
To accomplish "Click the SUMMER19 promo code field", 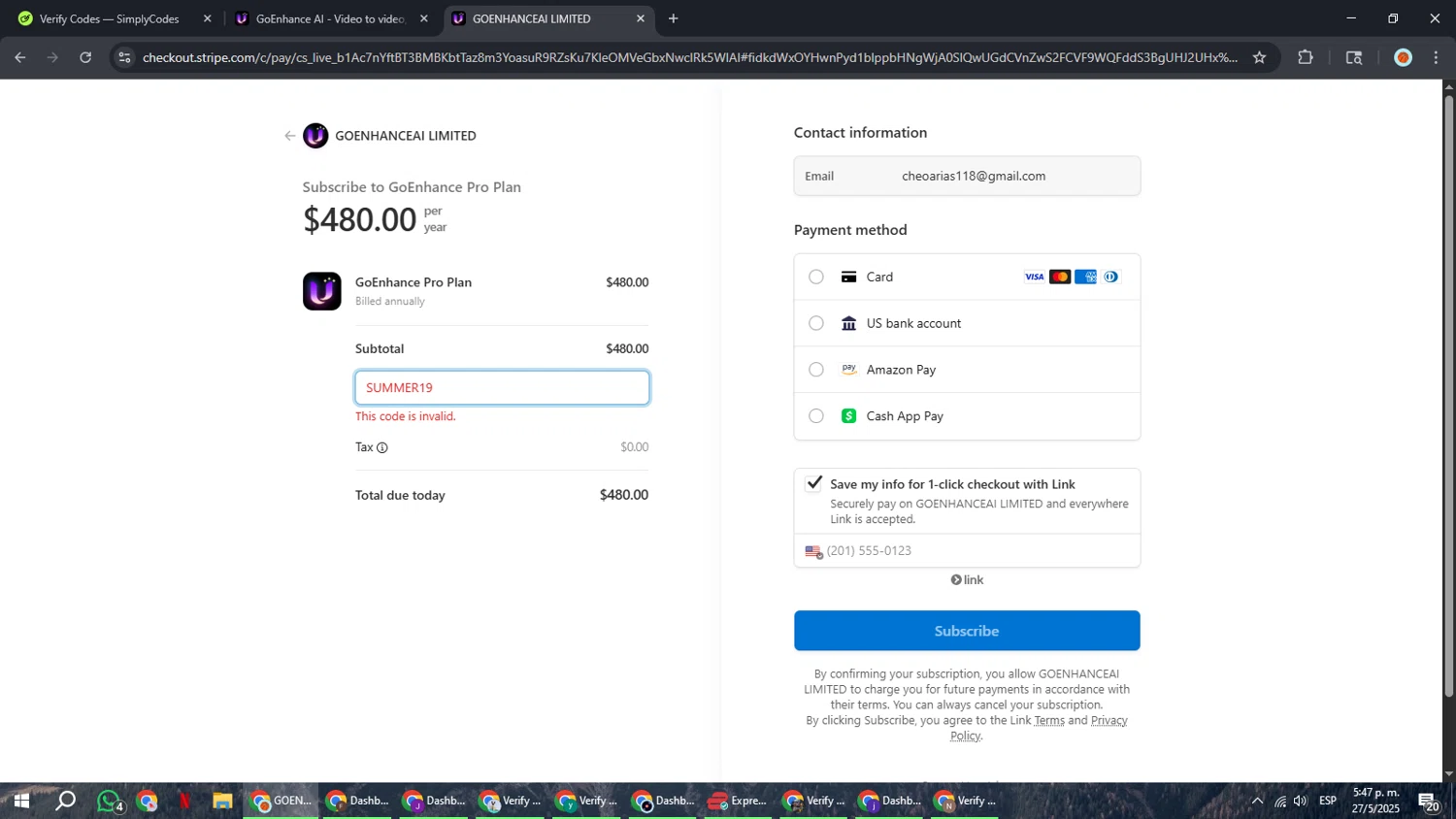I will [502, 387].
